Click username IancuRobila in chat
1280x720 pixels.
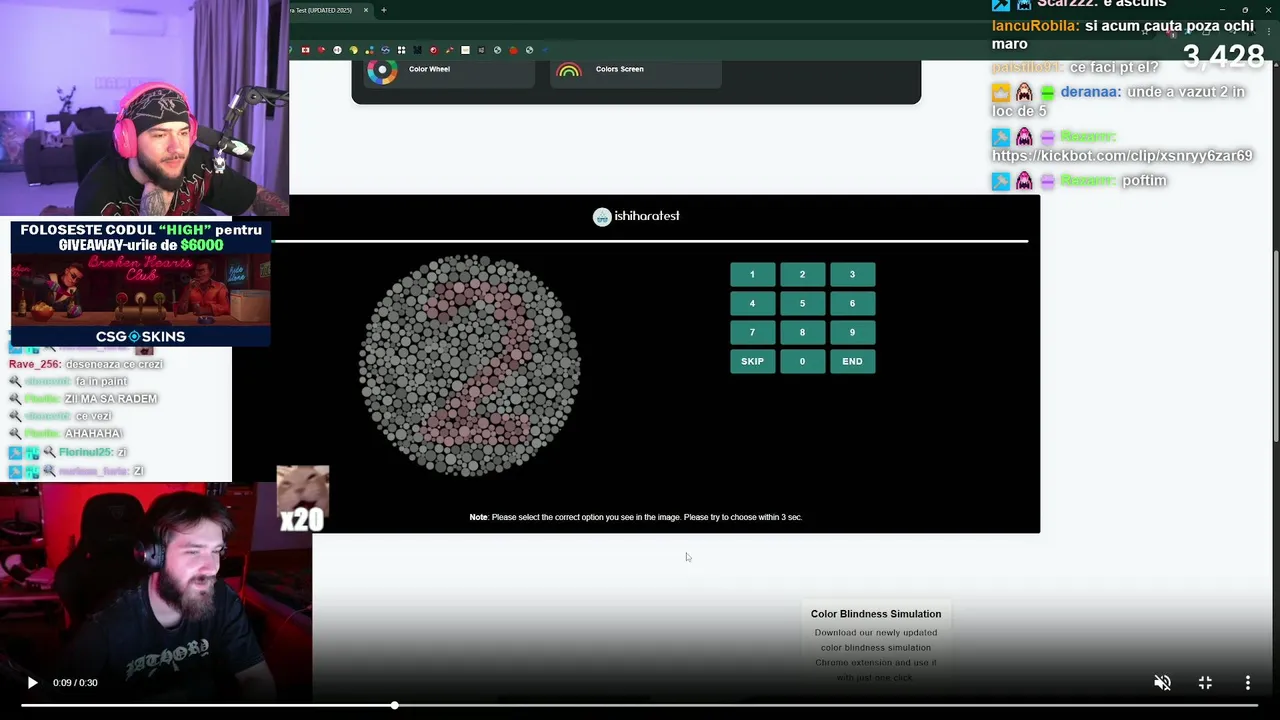click(1035, 26)
